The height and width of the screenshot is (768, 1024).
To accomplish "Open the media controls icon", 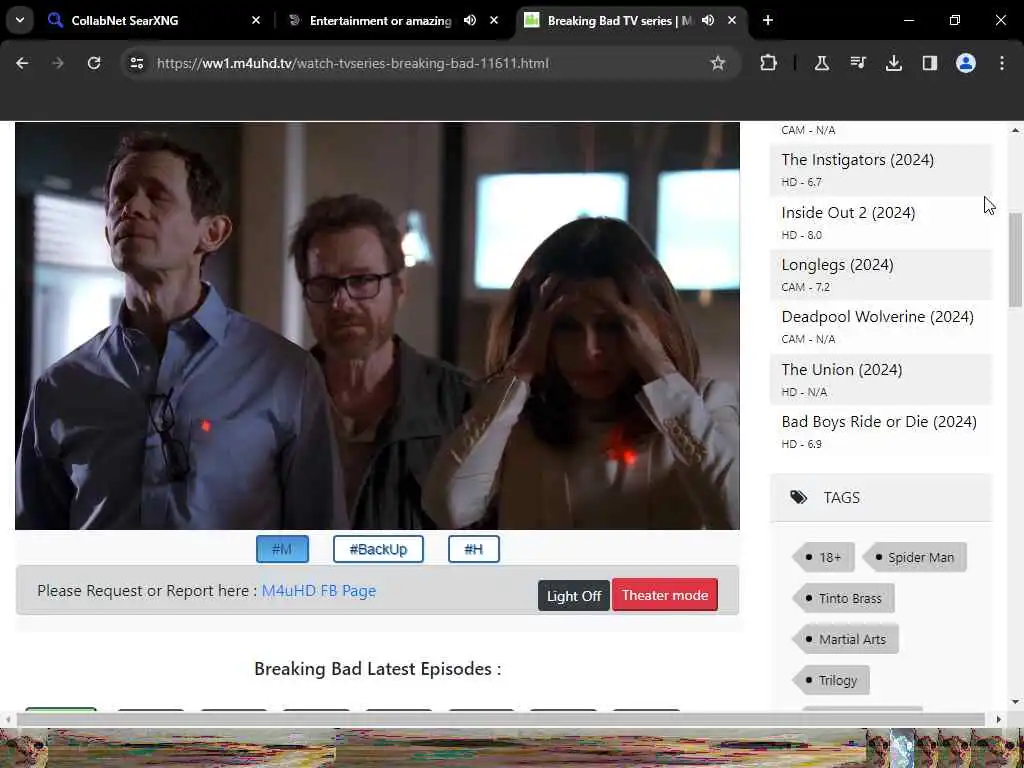I will pyautogui.click(x=857, y=63).
